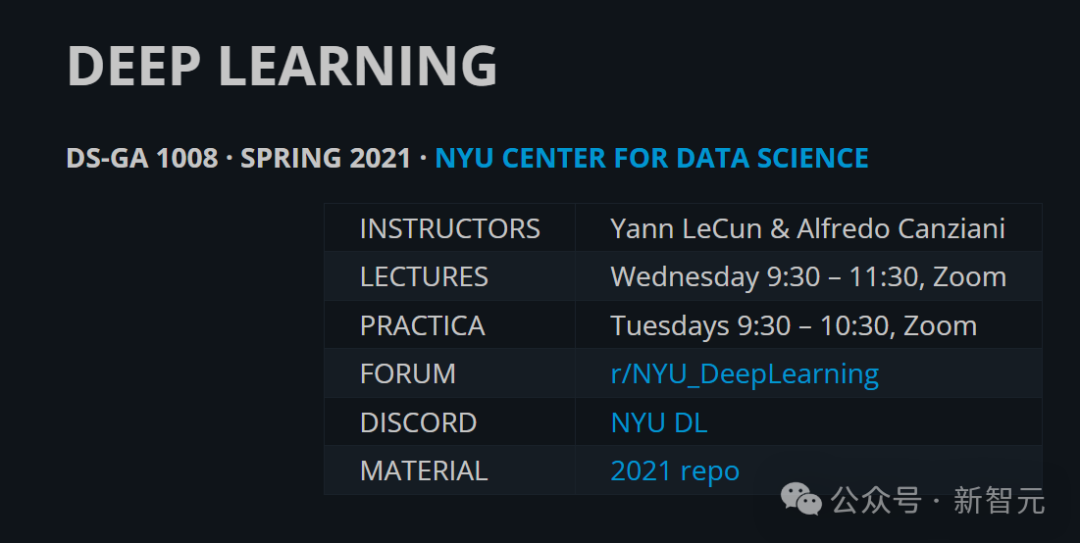Click the DS-GA 1008 course code

tap(142, 158)
